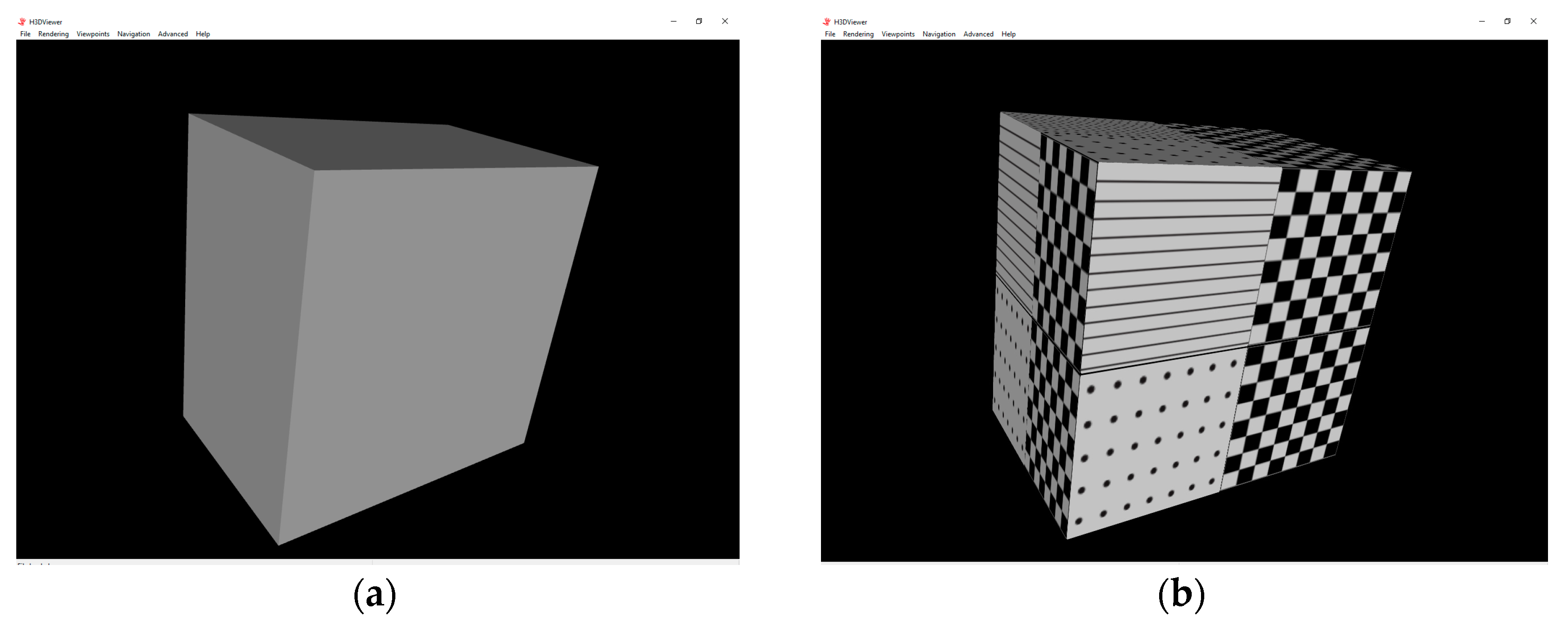Open File menu in right H3DViewer window

click(830, 34)
